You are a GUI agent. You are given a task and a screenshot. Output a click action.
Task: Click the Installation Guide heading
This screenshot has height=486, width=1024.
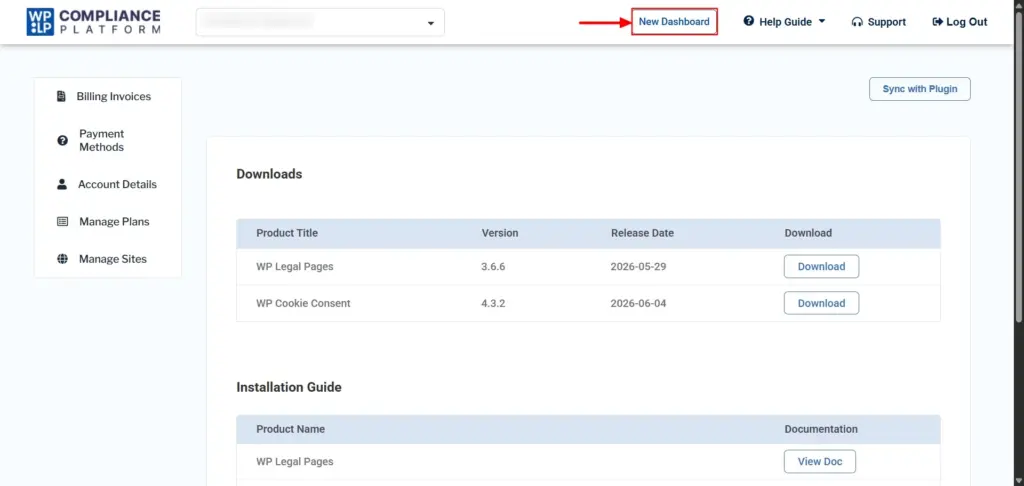click(x=289, y=387)
